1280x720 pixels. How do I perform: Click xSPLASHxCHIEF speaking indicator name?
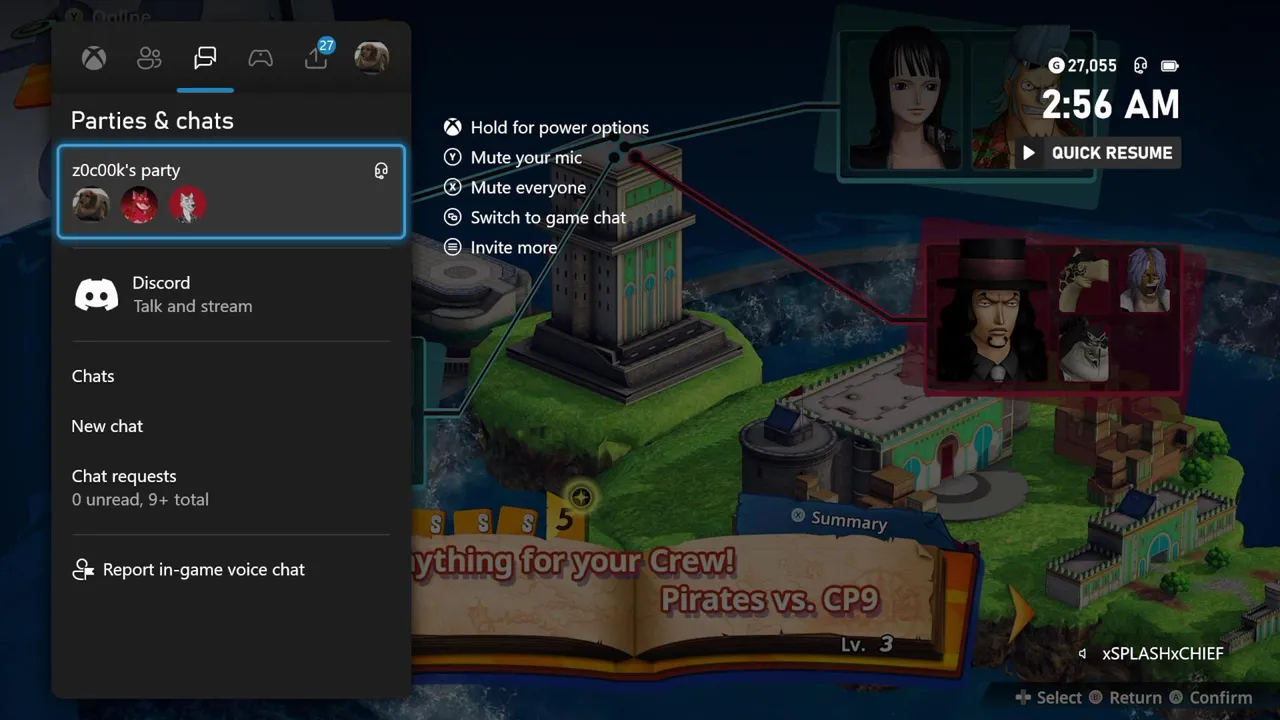(1163, 654)
